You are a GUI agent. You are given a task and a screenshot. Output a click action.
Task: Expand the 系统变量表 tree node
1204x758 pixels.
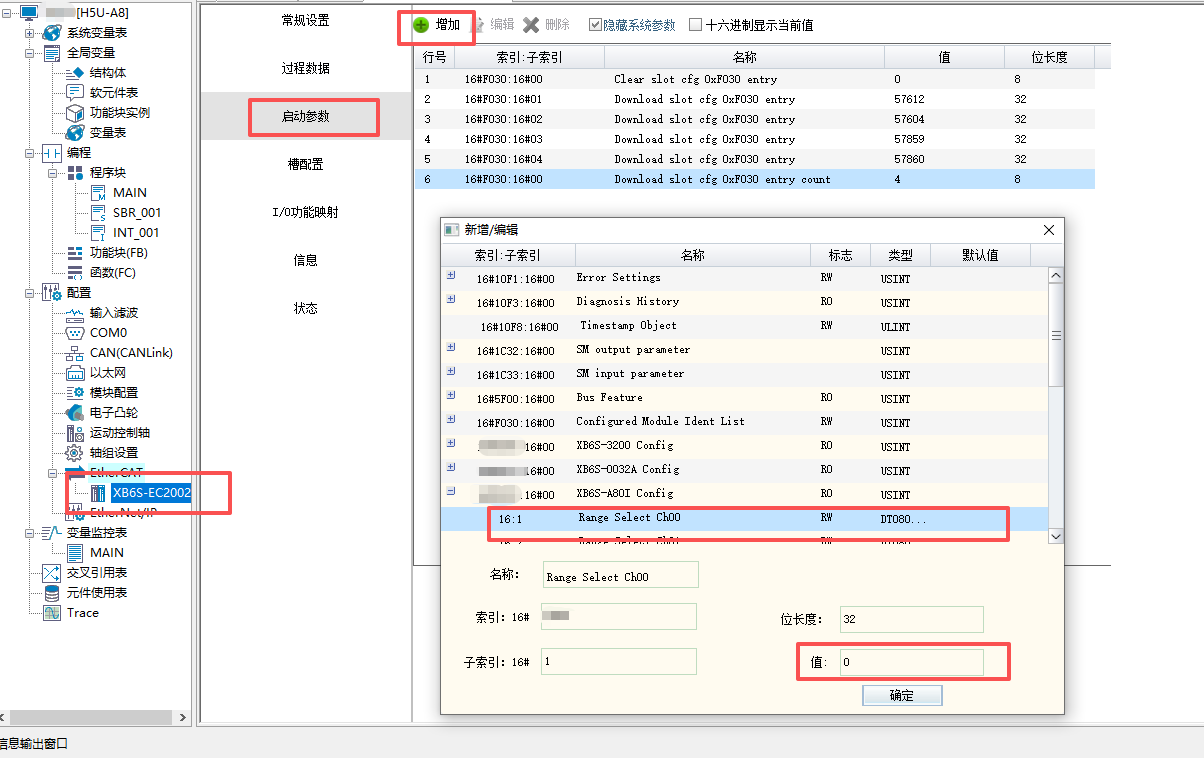(x=29, y=33)
